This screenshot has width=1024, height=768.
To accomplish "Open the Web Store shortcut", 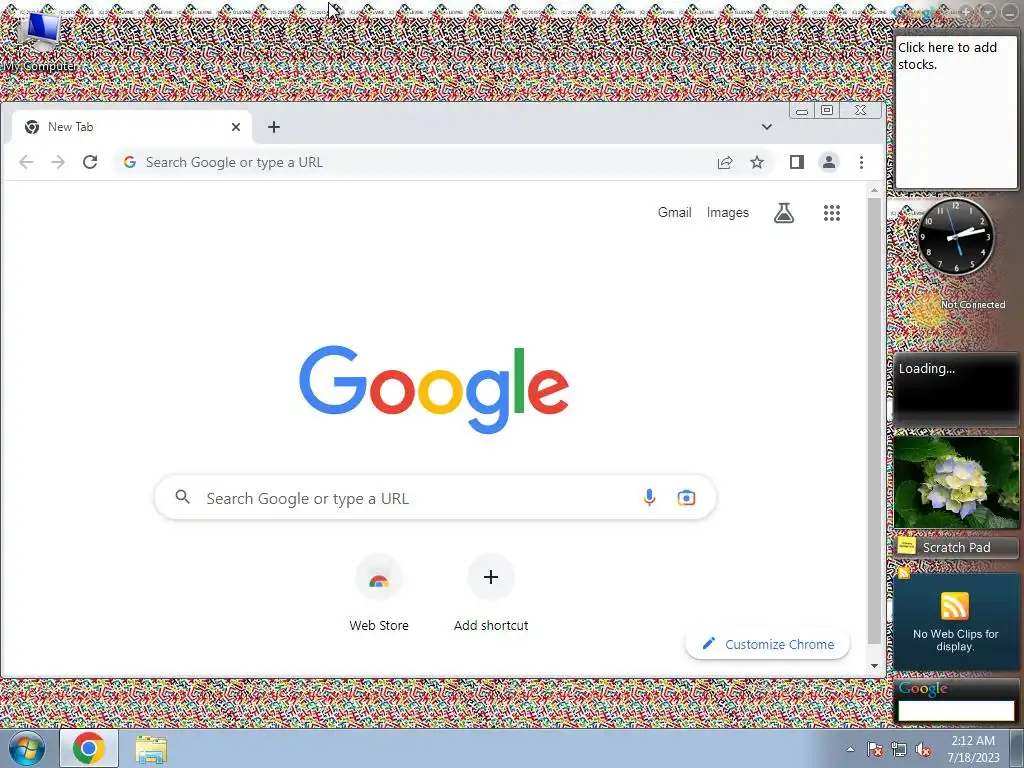I will click(379, 593).
